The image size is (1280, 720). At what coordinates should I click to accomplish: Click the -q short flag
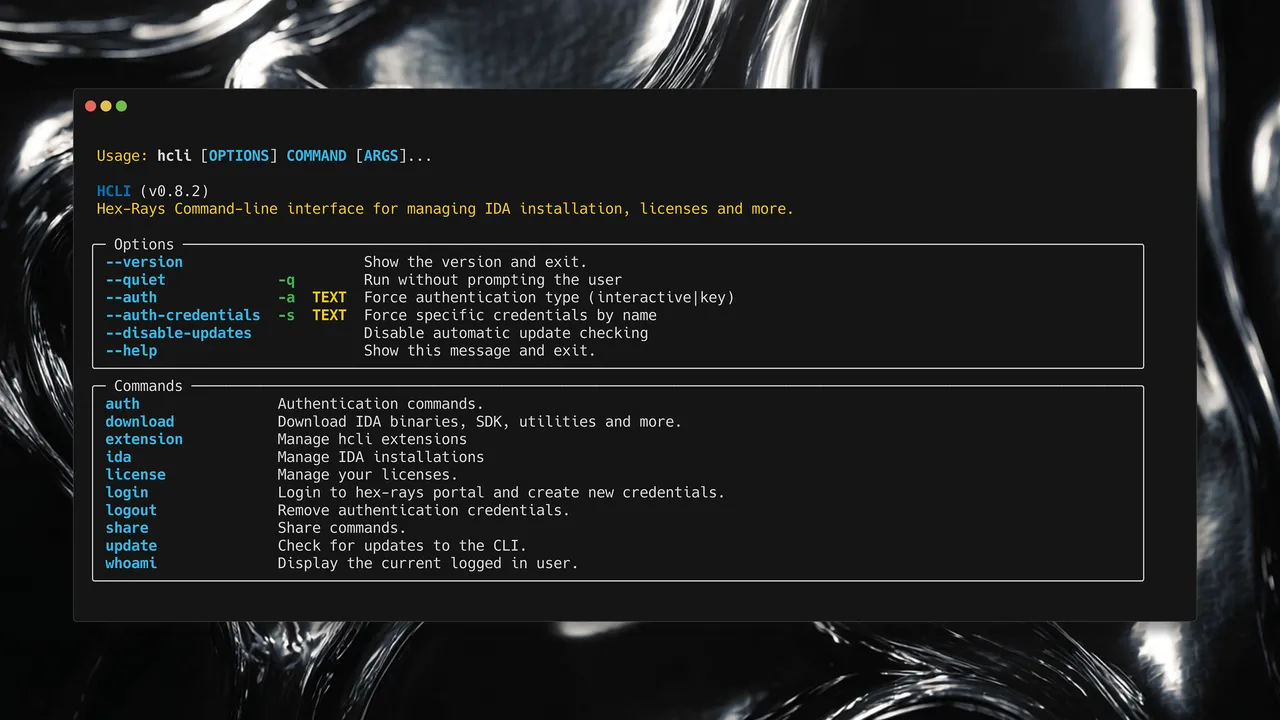pyautogui.click(x=286, y=280)
